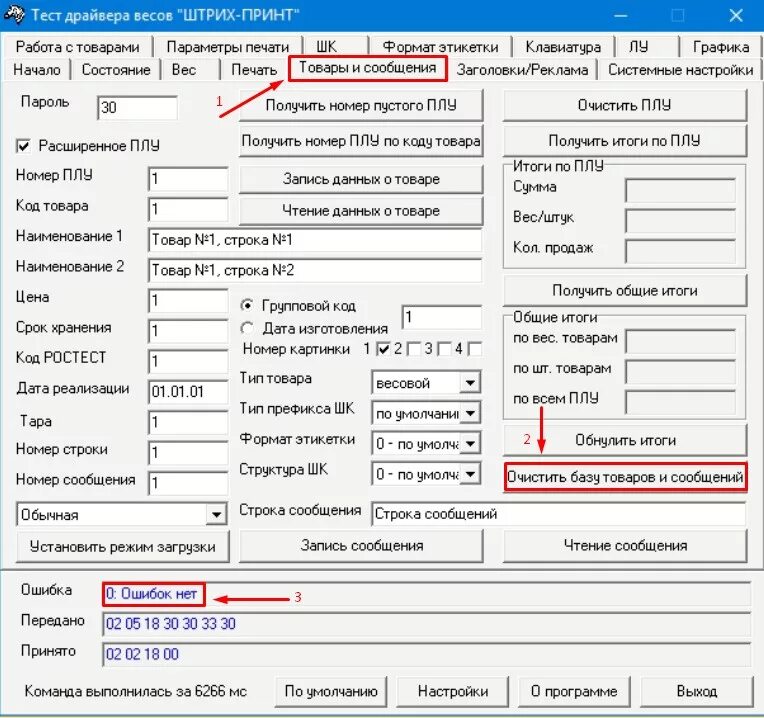Click the Номер строки input field
Viewport: 764px width, 718px height.
(x=188, y=453)
